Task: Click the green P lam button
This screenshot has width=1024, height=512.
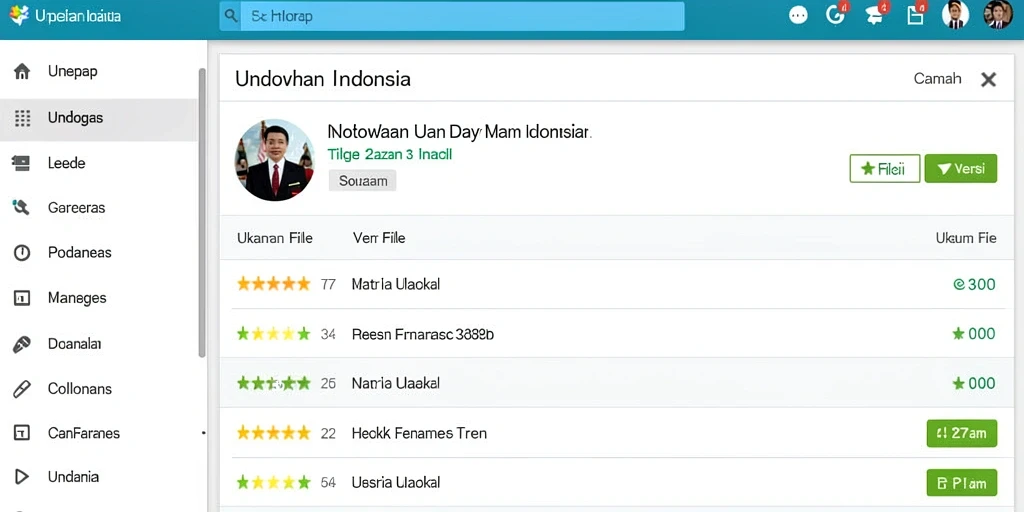Action: click(961, 483)
